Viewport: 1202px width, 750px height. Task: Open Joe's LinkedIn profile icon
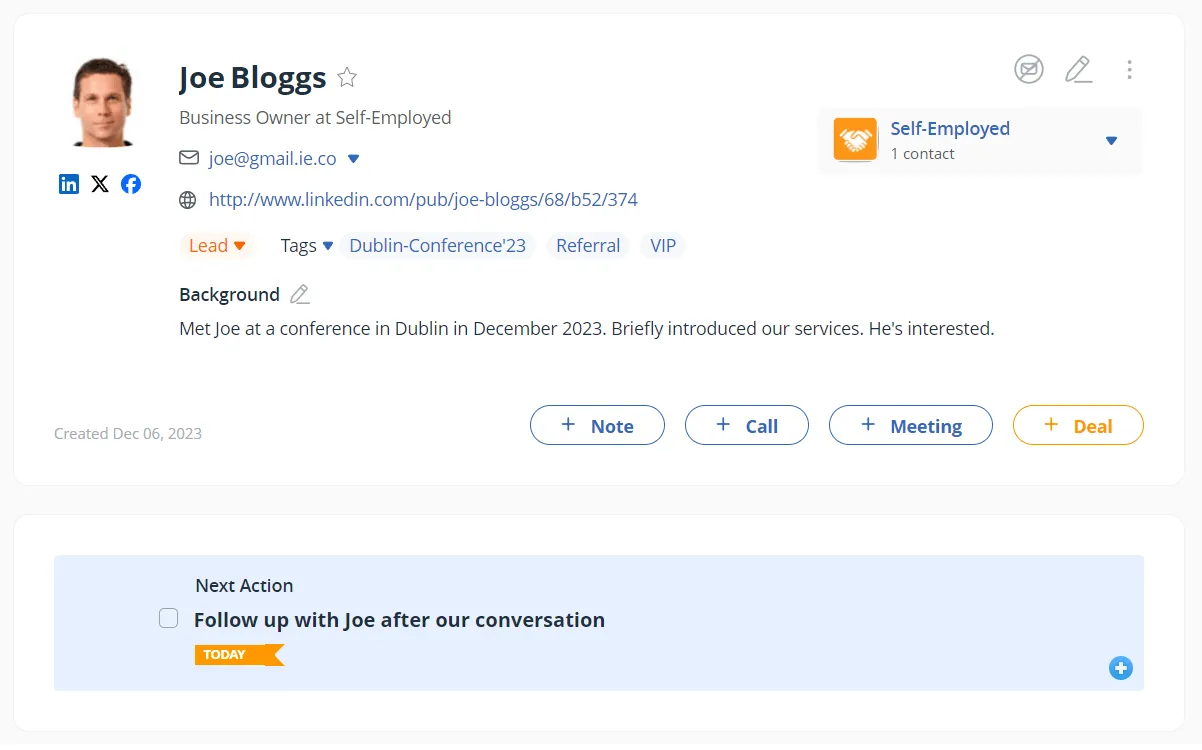pyautogui.click(x=69, y=184)
